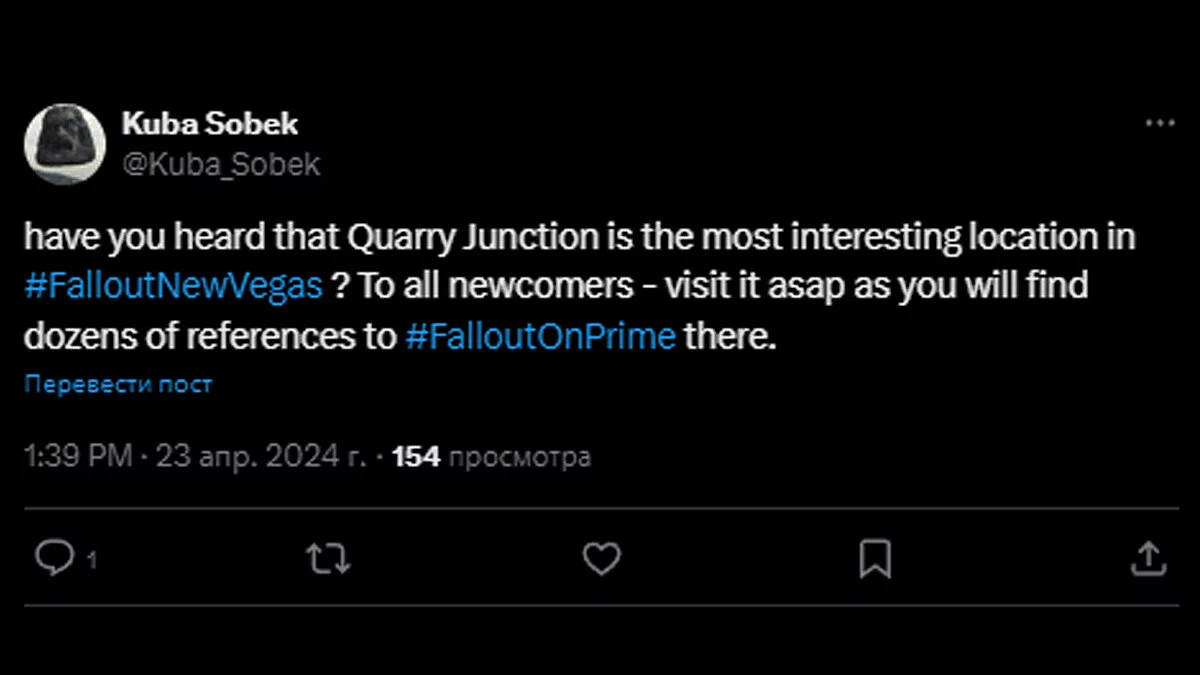Screen dimensions: 1200x675
Task: Like the post with the heart icon
Action: (601, 558)
